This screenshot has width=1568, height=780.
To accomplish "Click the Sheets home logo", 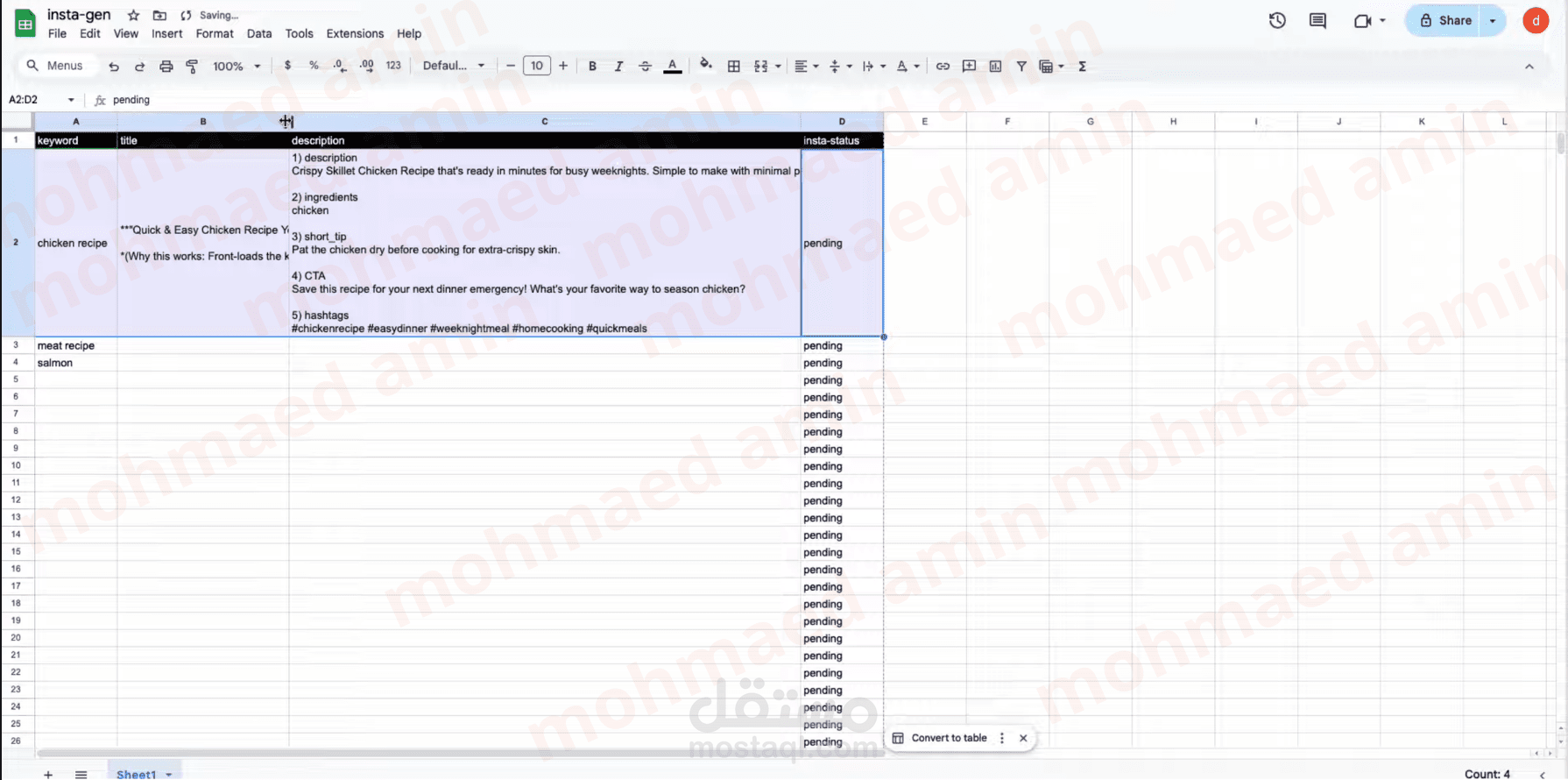I will (x=25, y=24).
